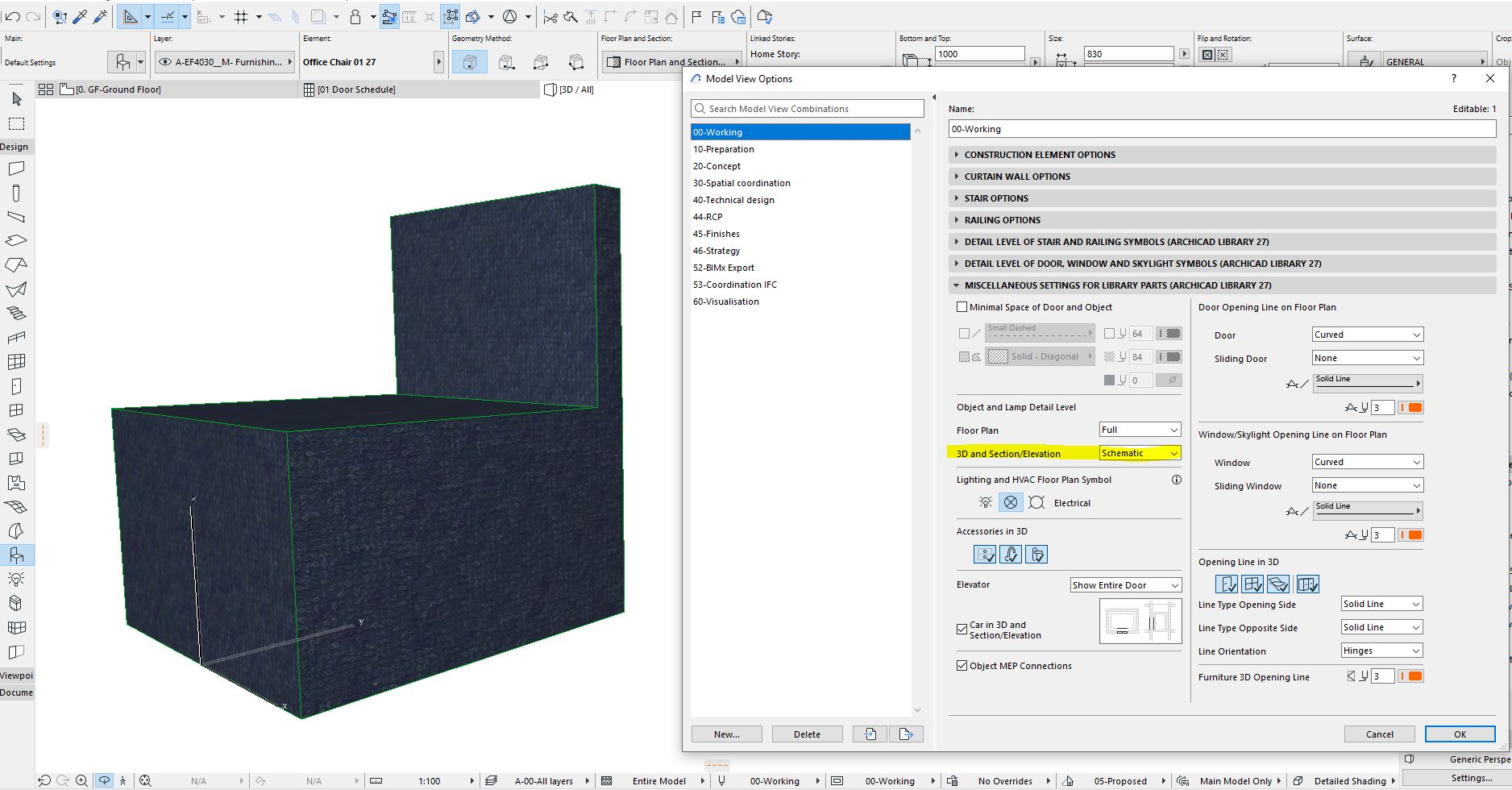Toggle window Opening Line in 3D button
This screenshot has width=1512, height=790.
click(x=1252, y=584)
